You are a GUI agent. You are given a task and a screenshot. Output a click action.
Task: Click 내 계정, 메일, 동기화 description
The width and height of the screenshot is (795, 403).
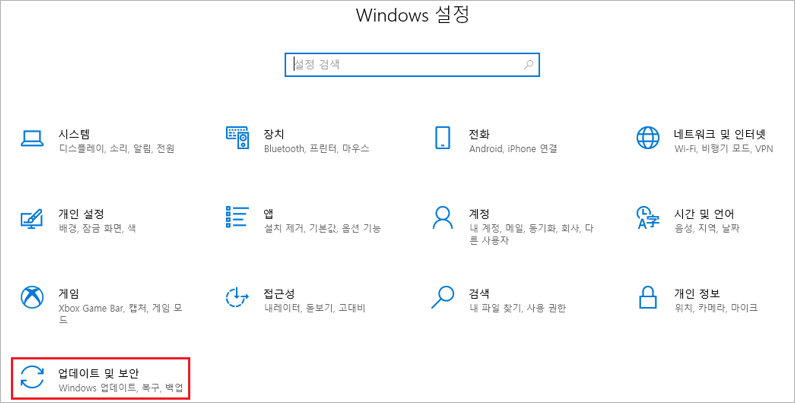[531, 234]
